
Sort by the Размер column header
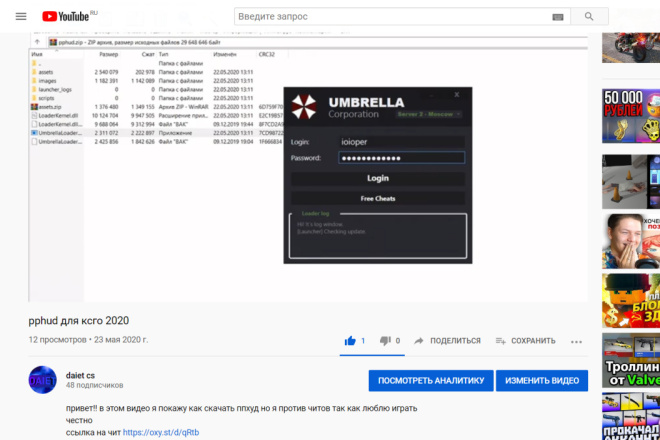pos(109,54)
